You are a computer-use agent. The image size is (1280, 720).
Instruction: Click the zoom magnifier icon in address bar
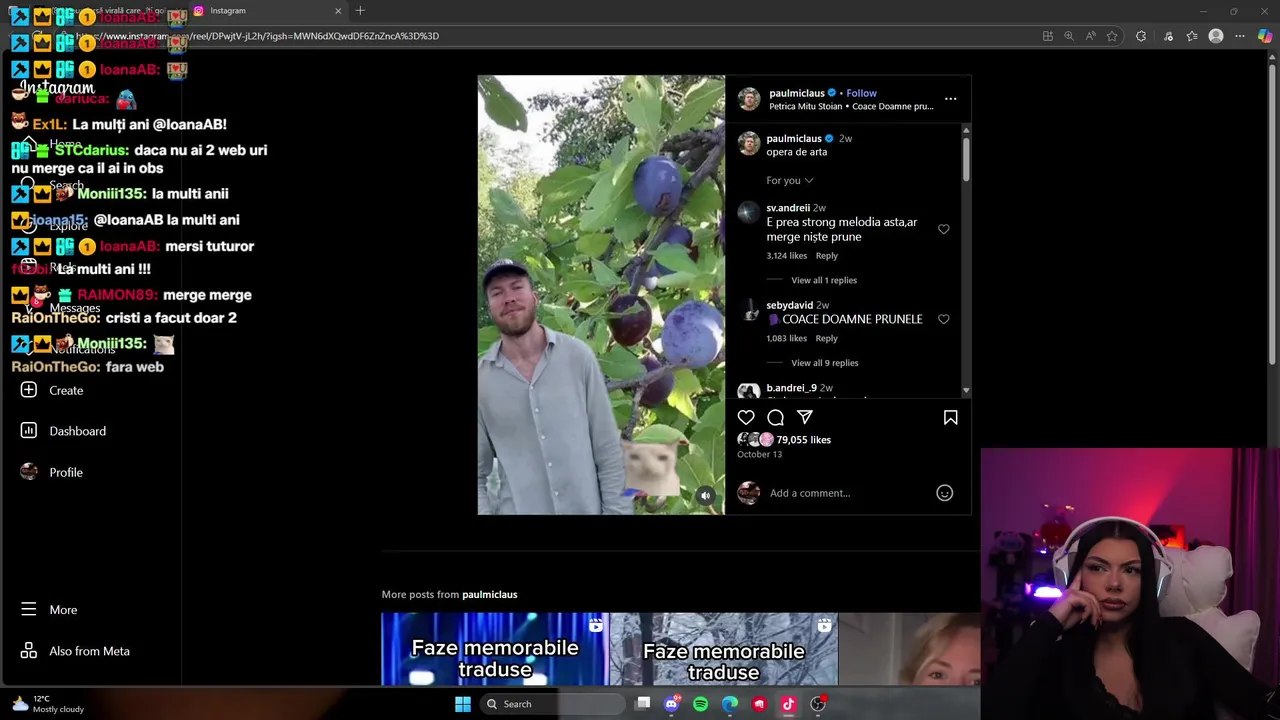click(1069, 36)
